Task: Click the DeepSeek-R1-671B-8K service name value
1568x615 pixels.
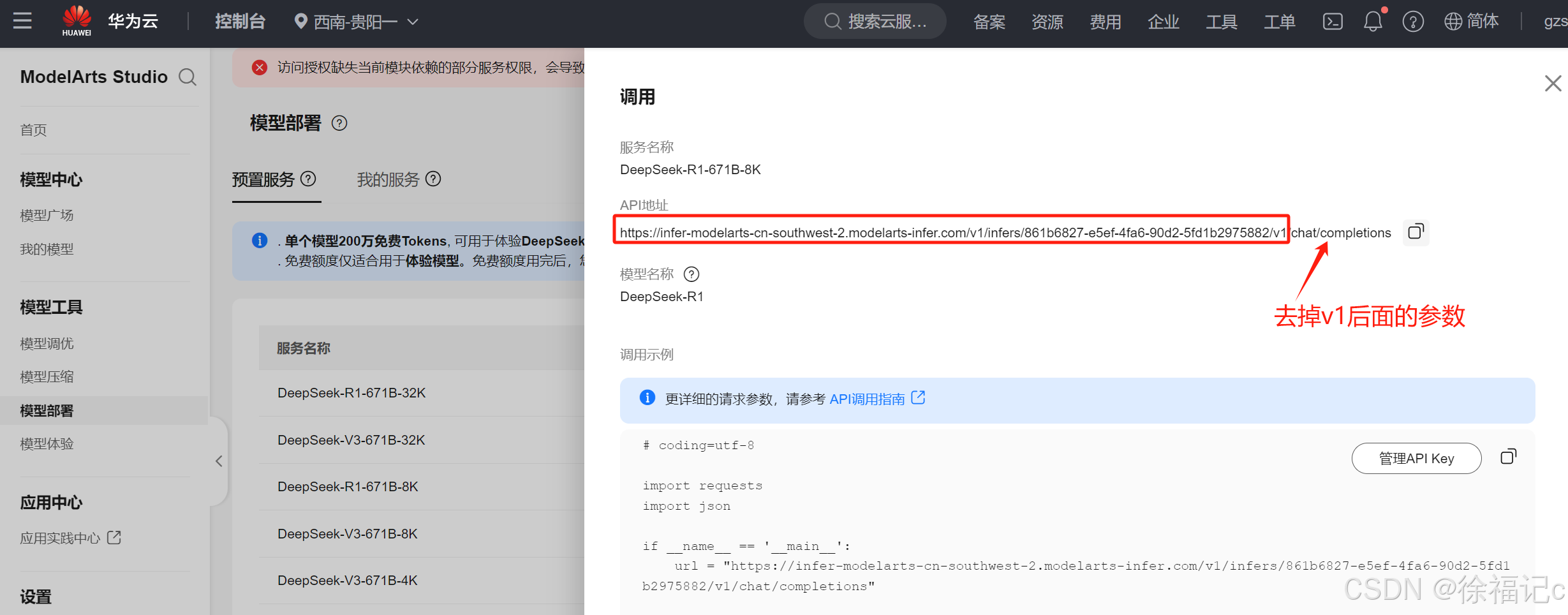Action: [690, 170]
